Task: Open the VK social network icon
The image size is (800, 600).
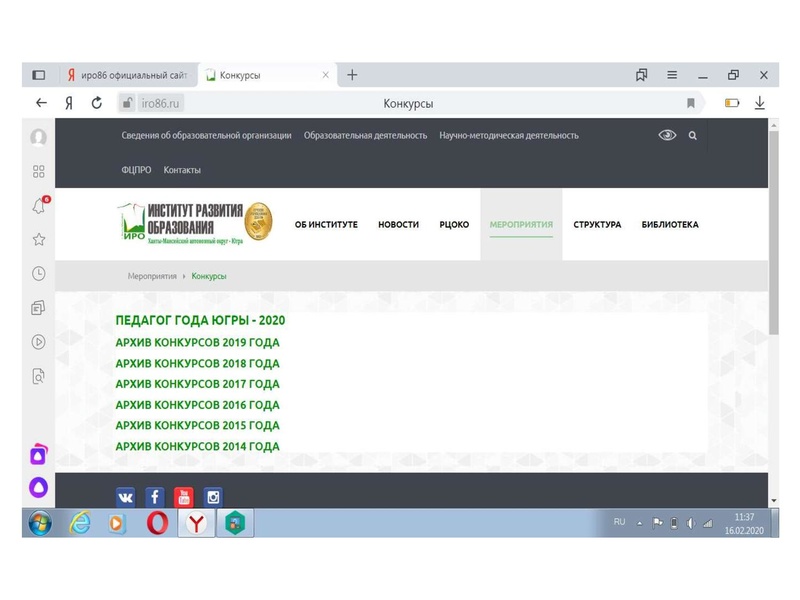Action: (126, 497)
